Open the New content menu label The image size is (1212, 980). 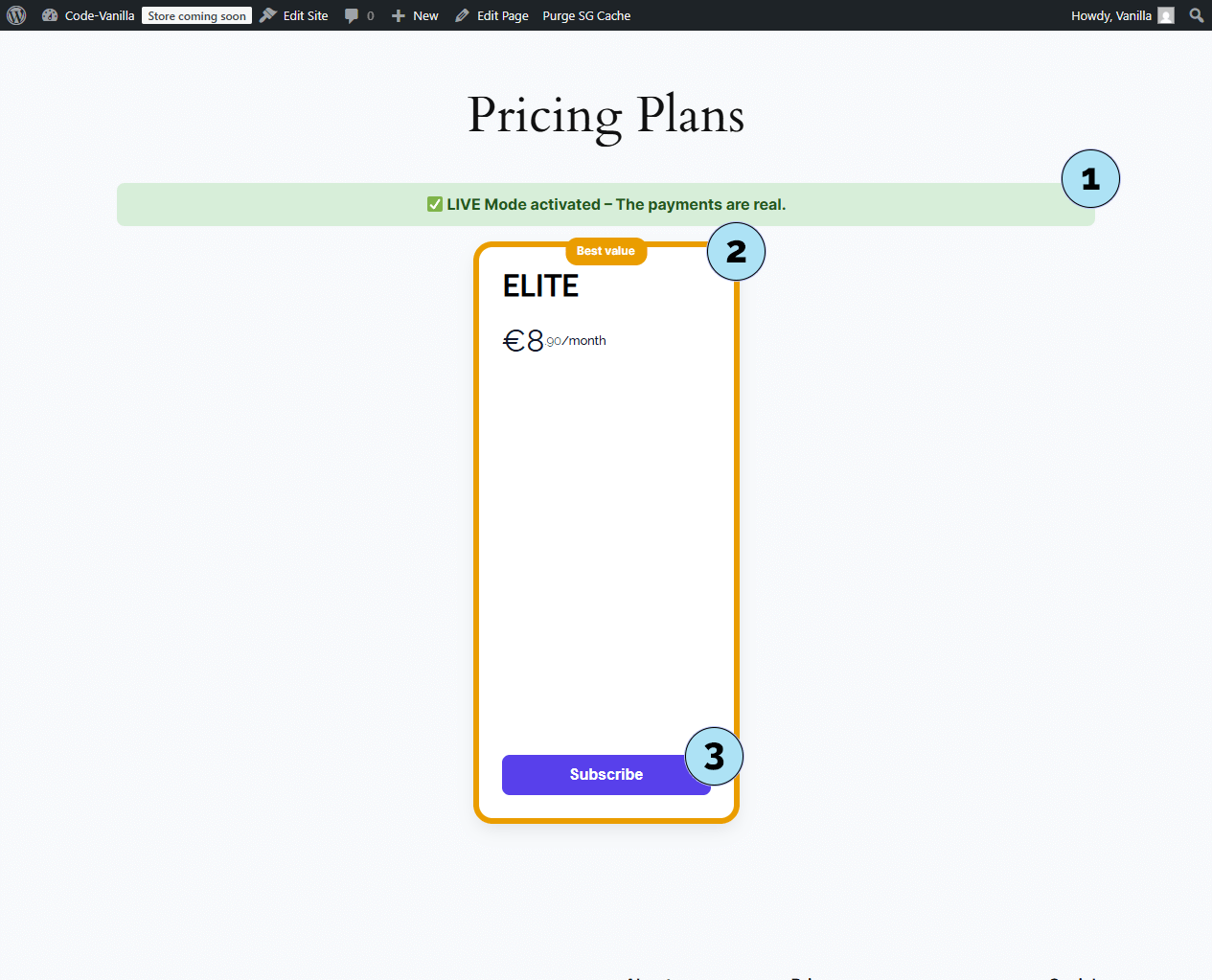coord(425,15)
